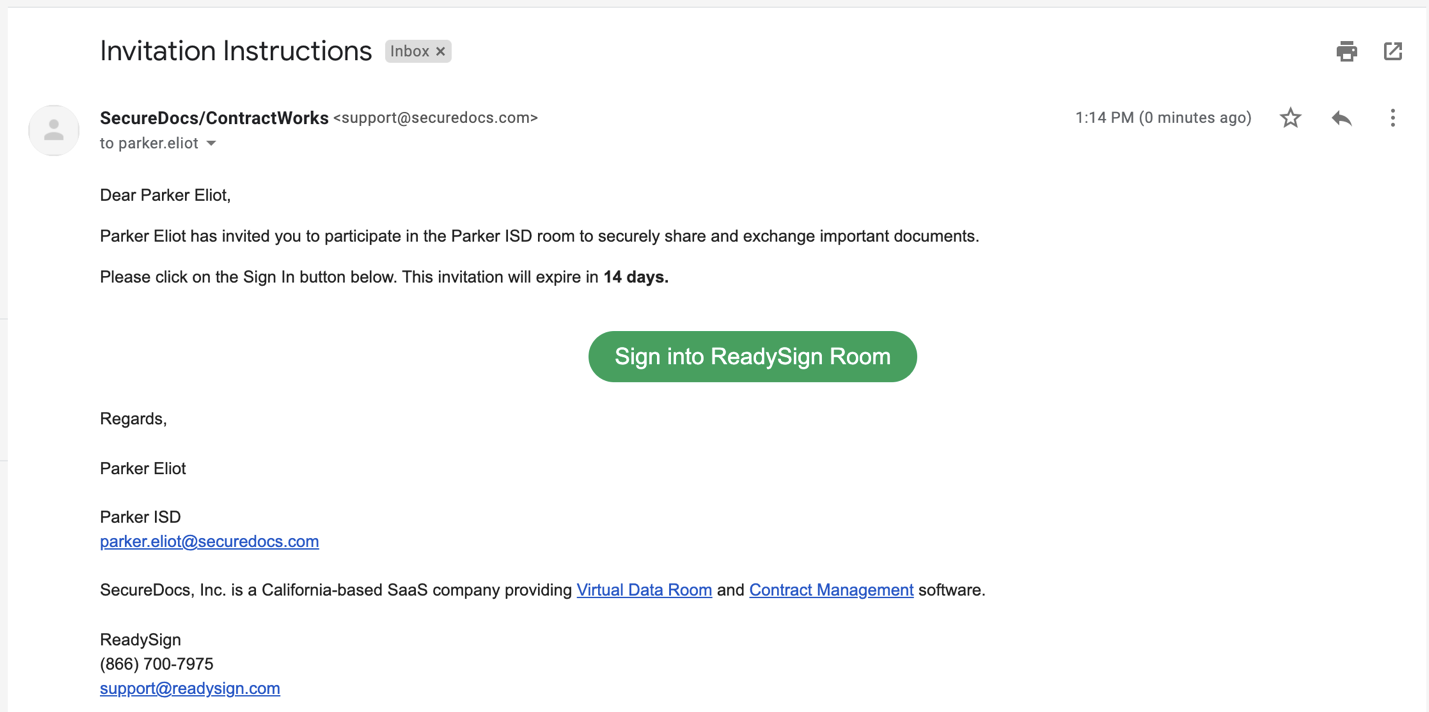Select the sender name SecureDocs/ContractWorks
The image size is (1429, 712).
[x=214, y=118]
